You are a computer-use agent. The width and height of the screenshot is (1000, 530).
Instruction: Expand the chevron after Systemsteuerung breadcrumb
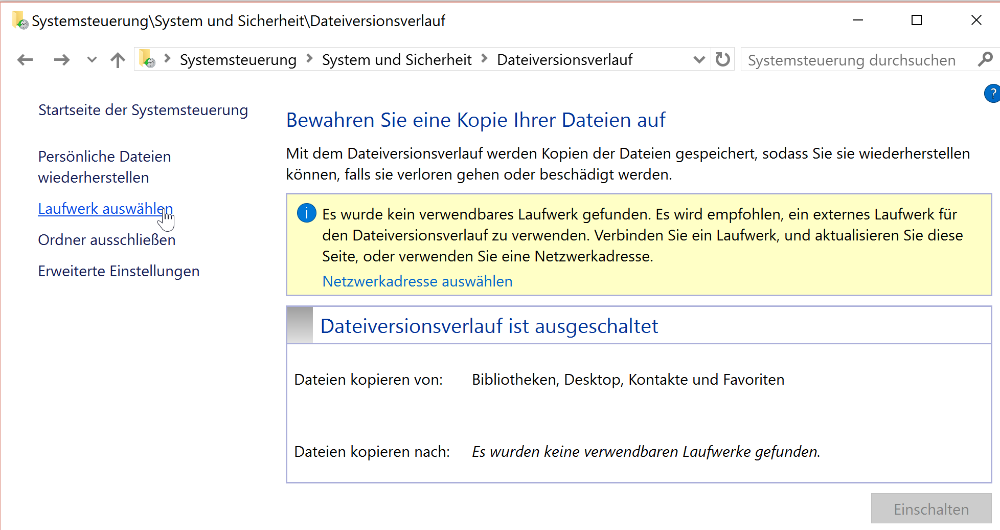click(309, 60)
